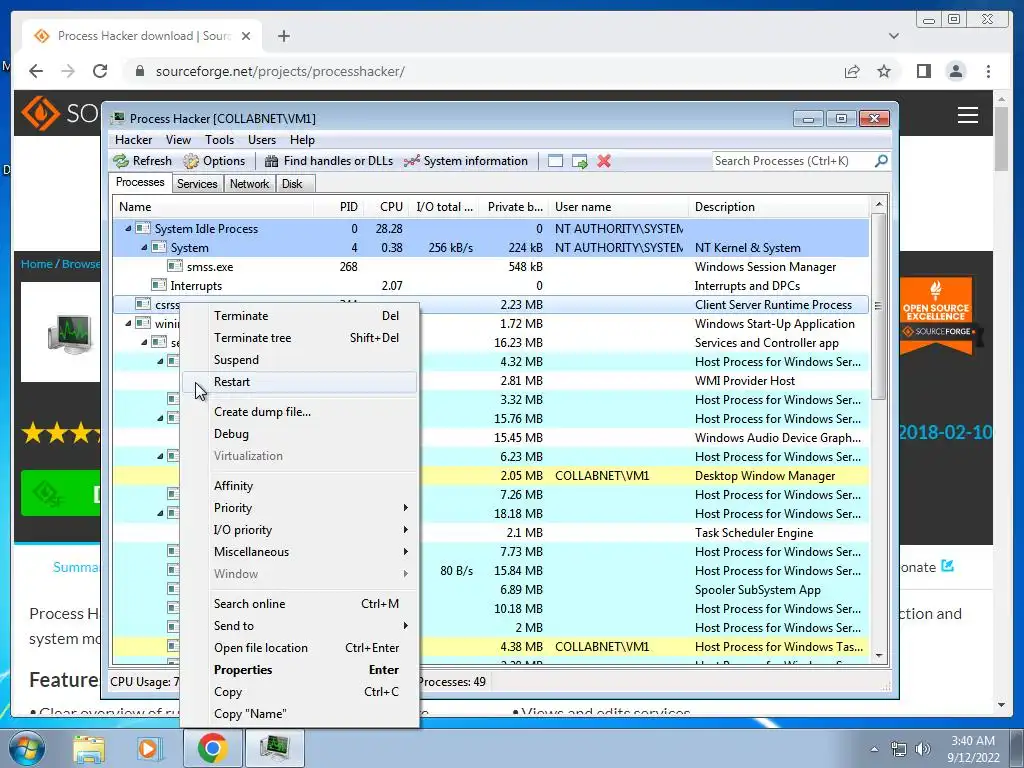The image size is (1024, 768).
Task: Click Chrome share page icon
Action: tap(852, 71)
